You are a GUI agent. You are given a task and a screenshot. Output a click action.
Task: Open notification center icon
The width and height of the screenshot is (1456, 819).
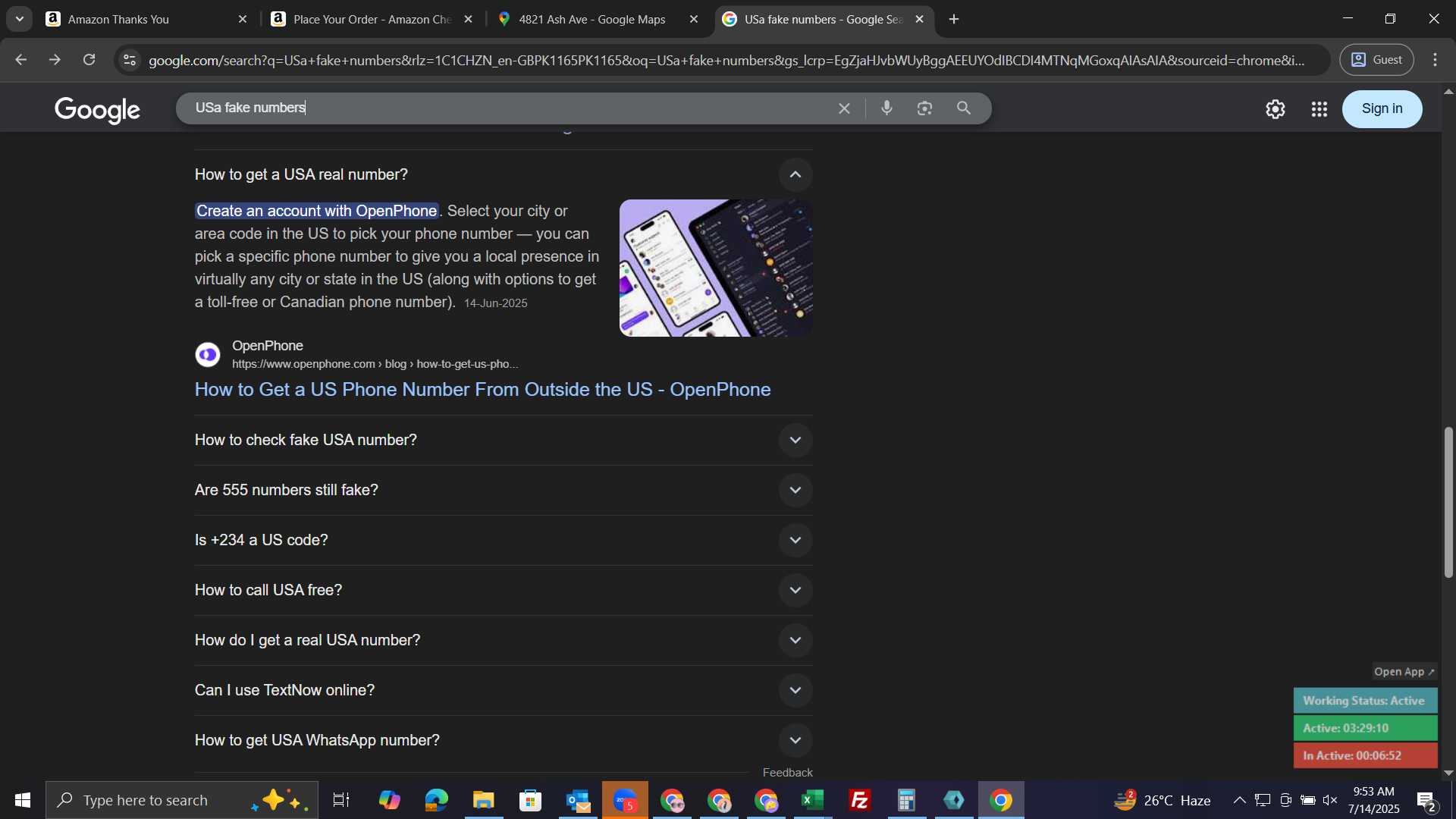1427,800
